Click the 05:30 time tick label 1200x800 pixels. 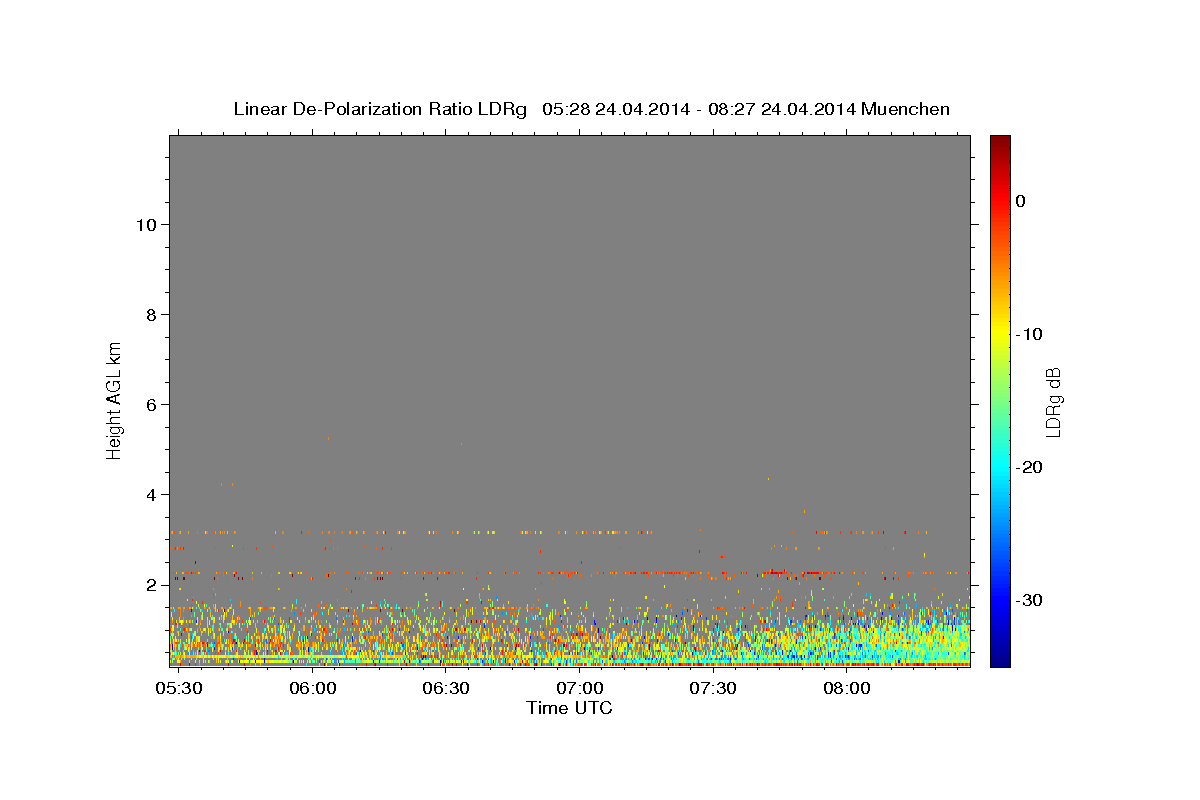tap(179, 689)
